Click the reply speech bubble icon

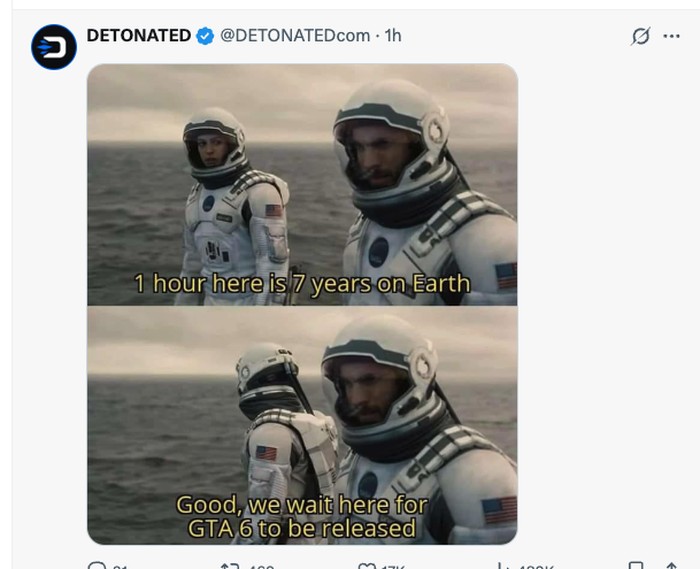coord(97,566)
